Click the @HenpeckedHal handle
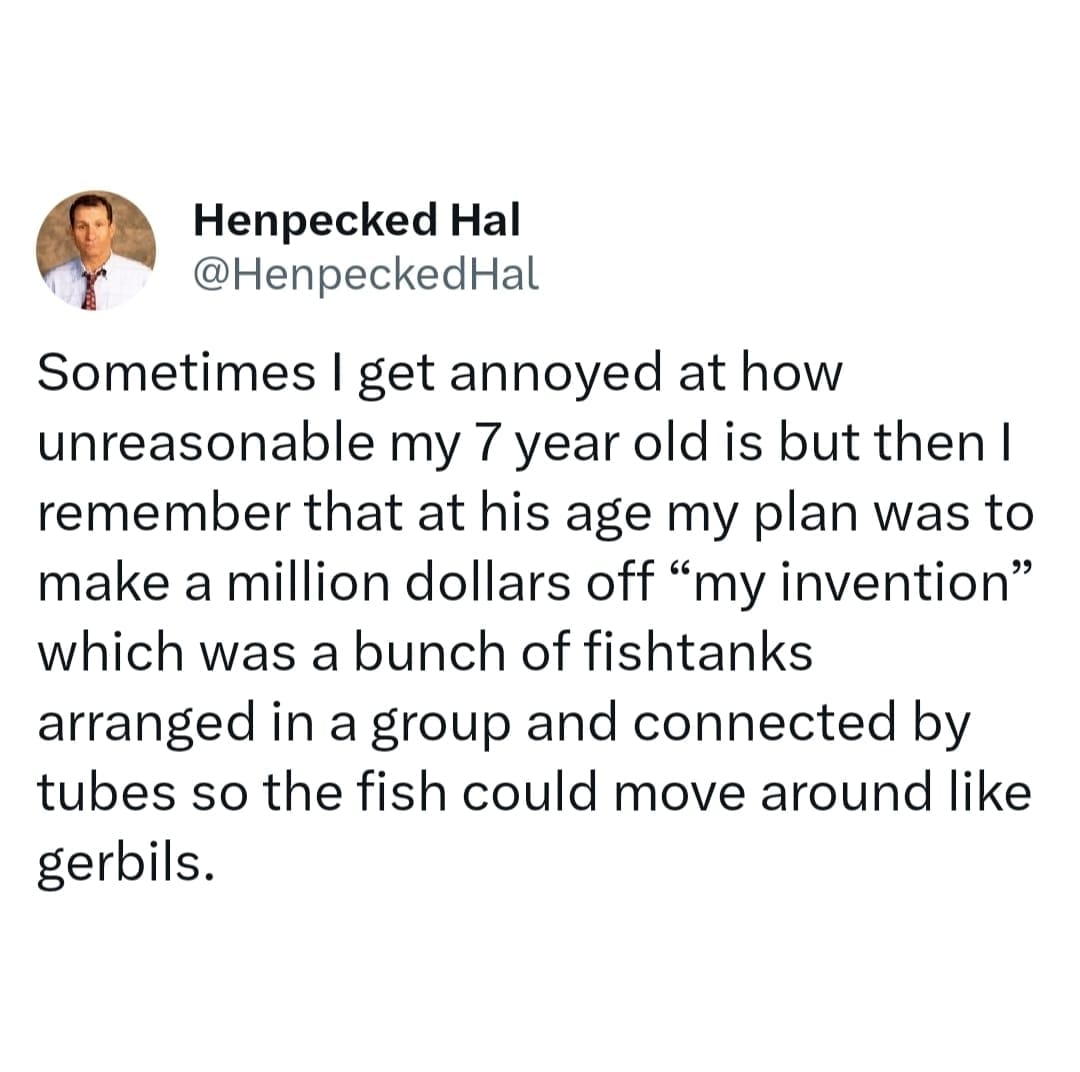1080x1072 pixels. pos(366,272)
